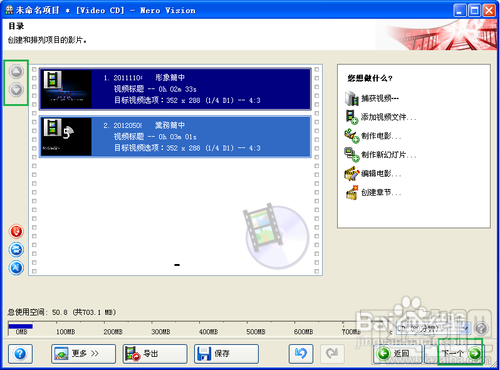
Task: Move selected title up with arrow button
Action: coord(16,71)
